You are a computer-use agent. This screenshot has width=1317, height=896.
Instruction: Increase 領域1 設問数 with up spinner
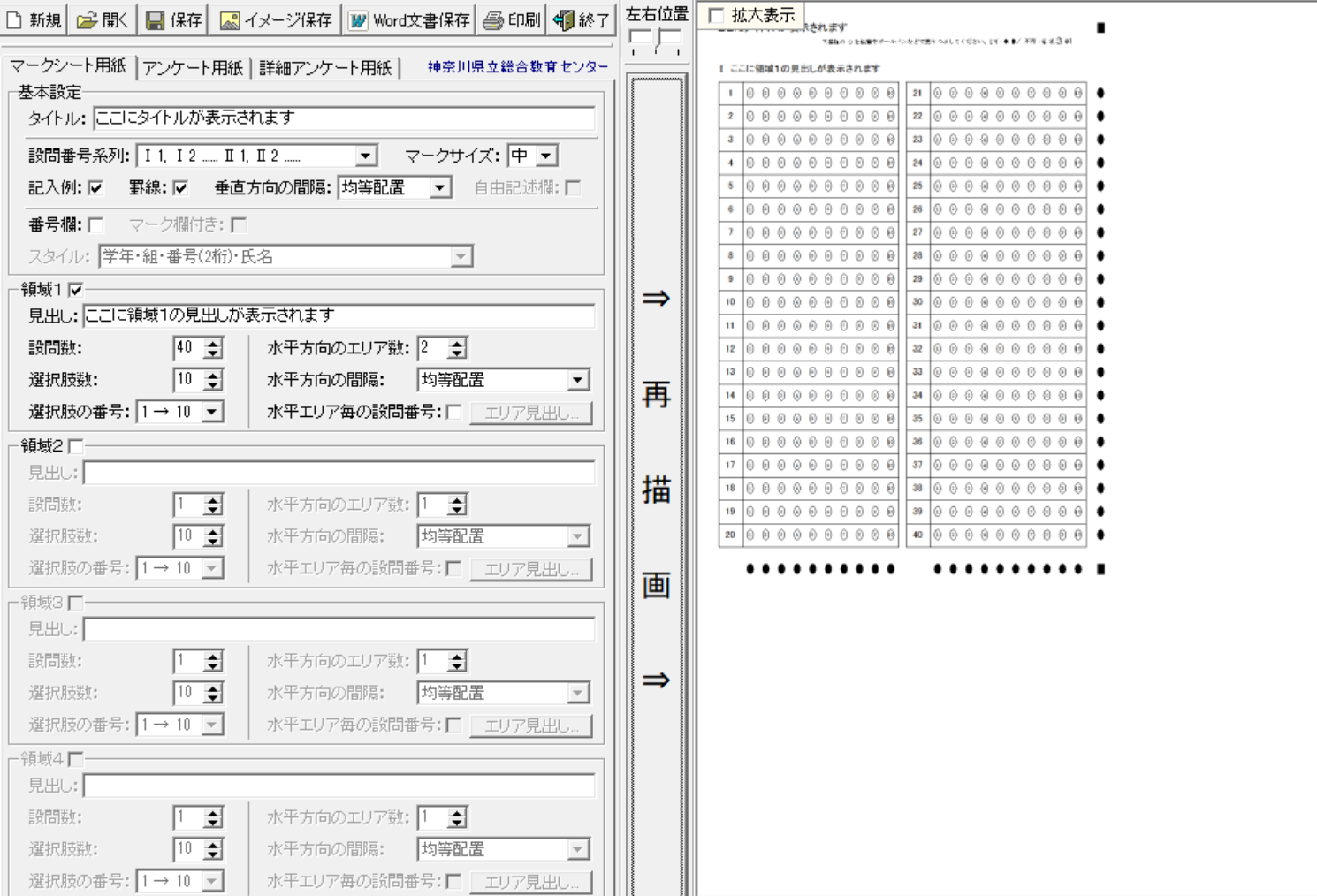(x=212, y=343)
